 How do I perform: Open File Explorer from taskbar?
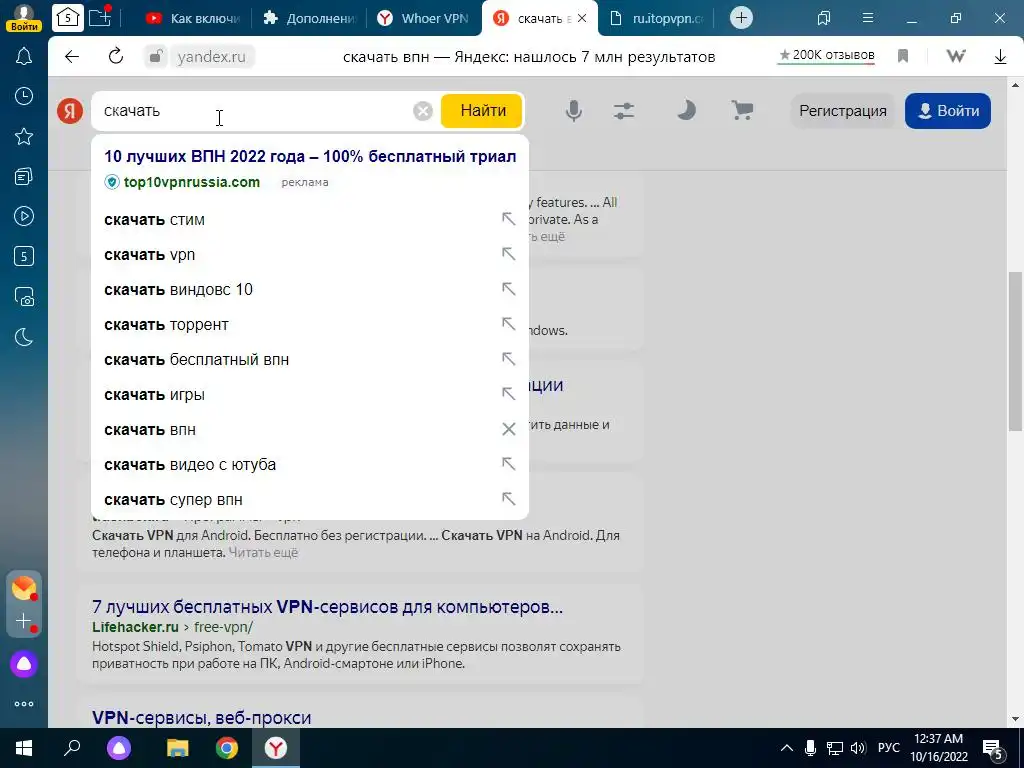(177, 748)
